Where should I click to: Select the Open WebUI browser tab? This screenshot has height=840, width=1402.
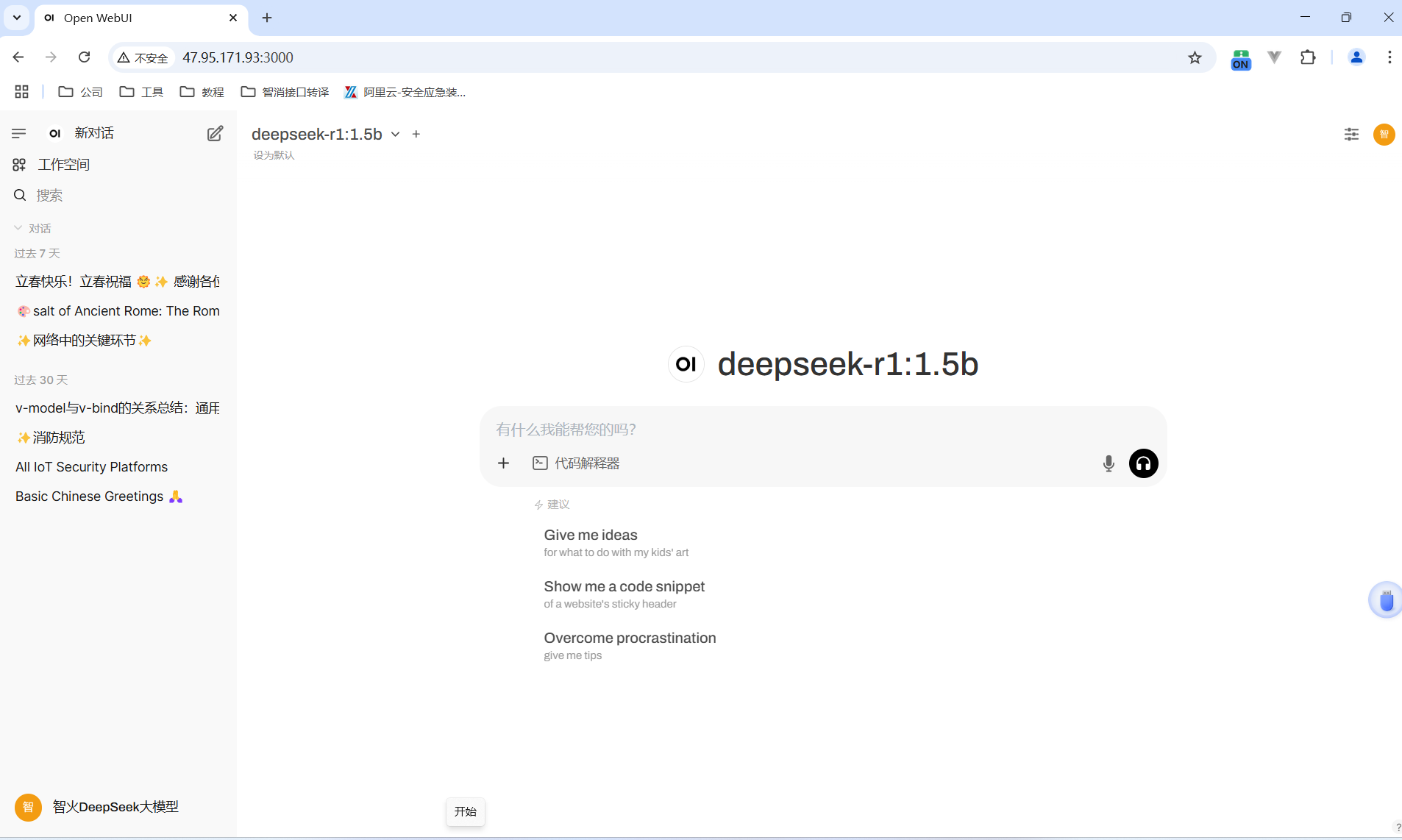(x=140, y=18)
